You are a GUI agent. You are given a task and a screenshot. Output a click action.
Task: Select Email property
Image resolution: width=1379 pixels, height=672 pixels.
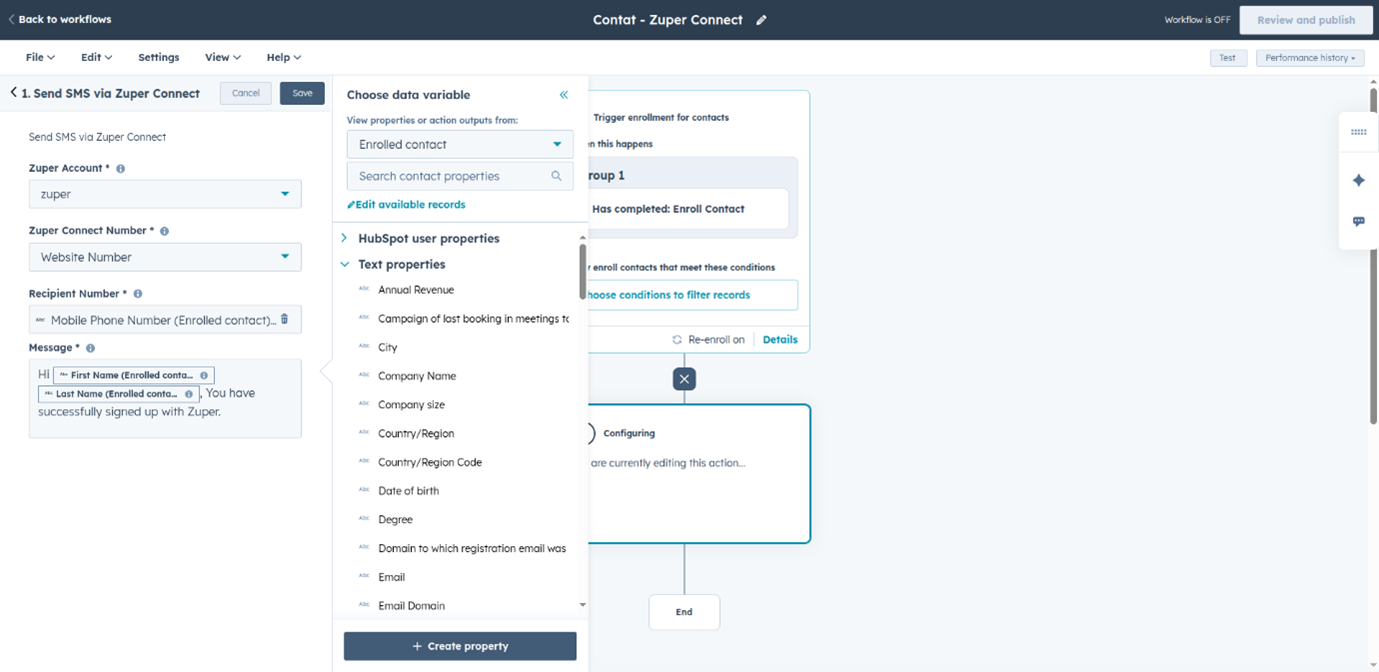(x=392, y=577)
